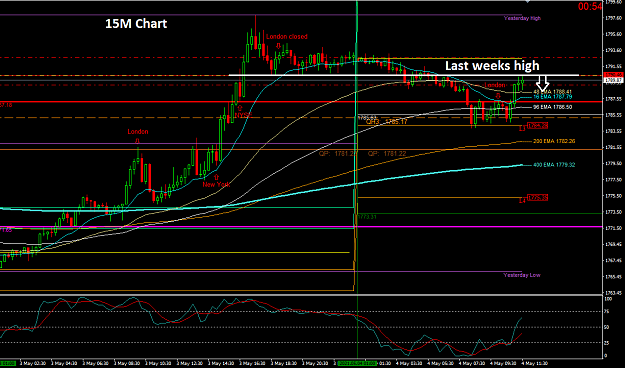Click the London session arrow marker on 3 May

tap(137, 141)
